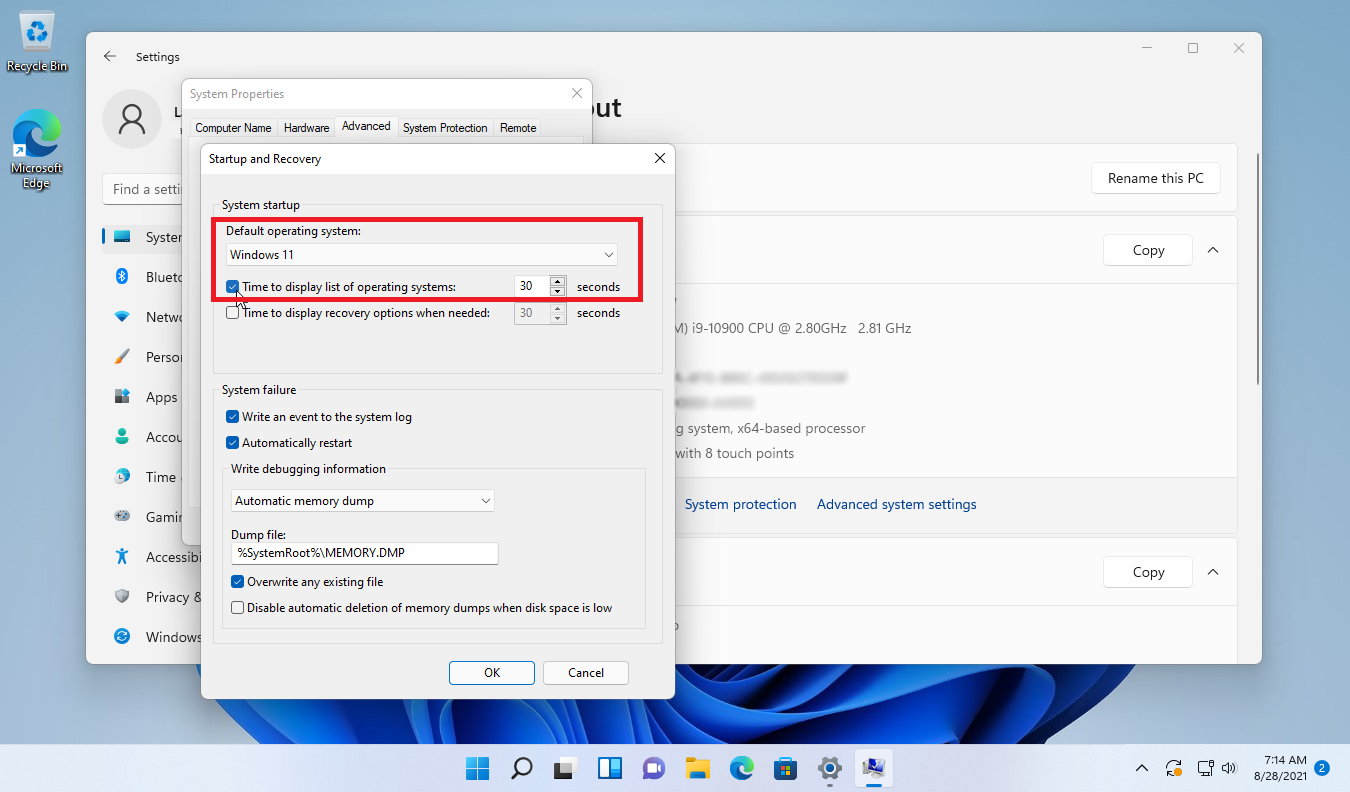1350x792 pixels.
Task: Switch to Remote tab
Action: (x=518, y=128)
